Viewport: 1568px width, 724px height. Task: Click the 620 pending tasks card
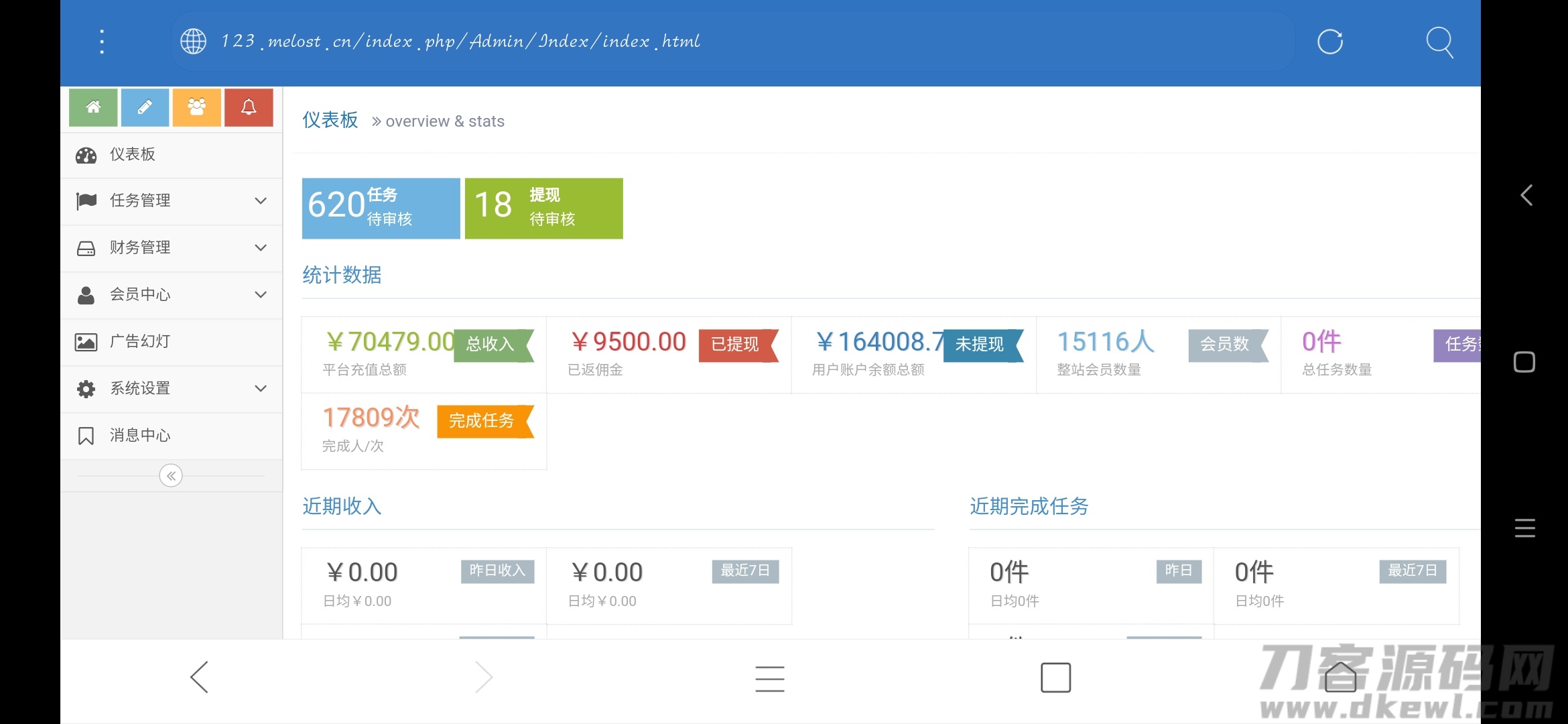coord(381,208)
